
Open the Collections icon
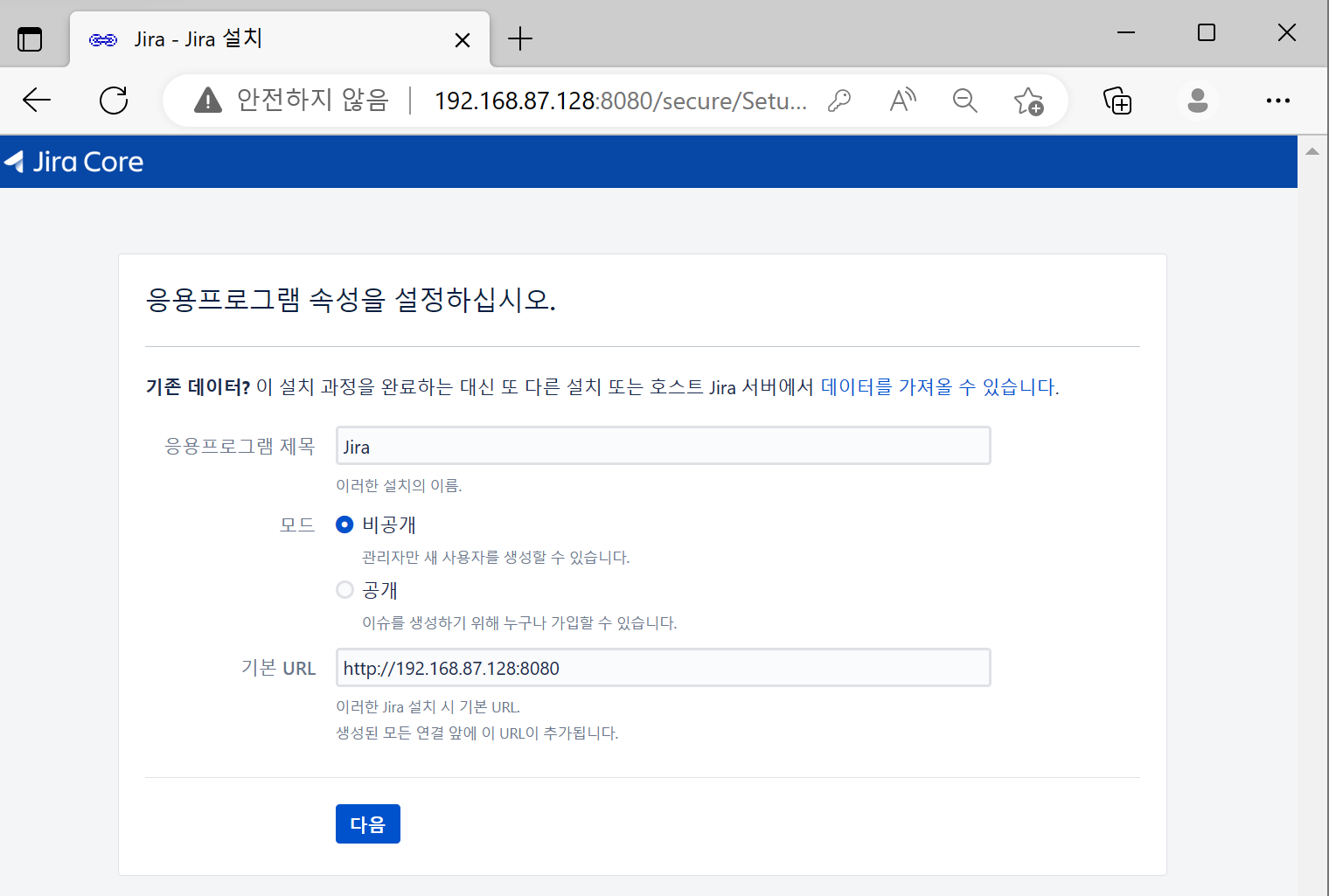click(1117, 101)
